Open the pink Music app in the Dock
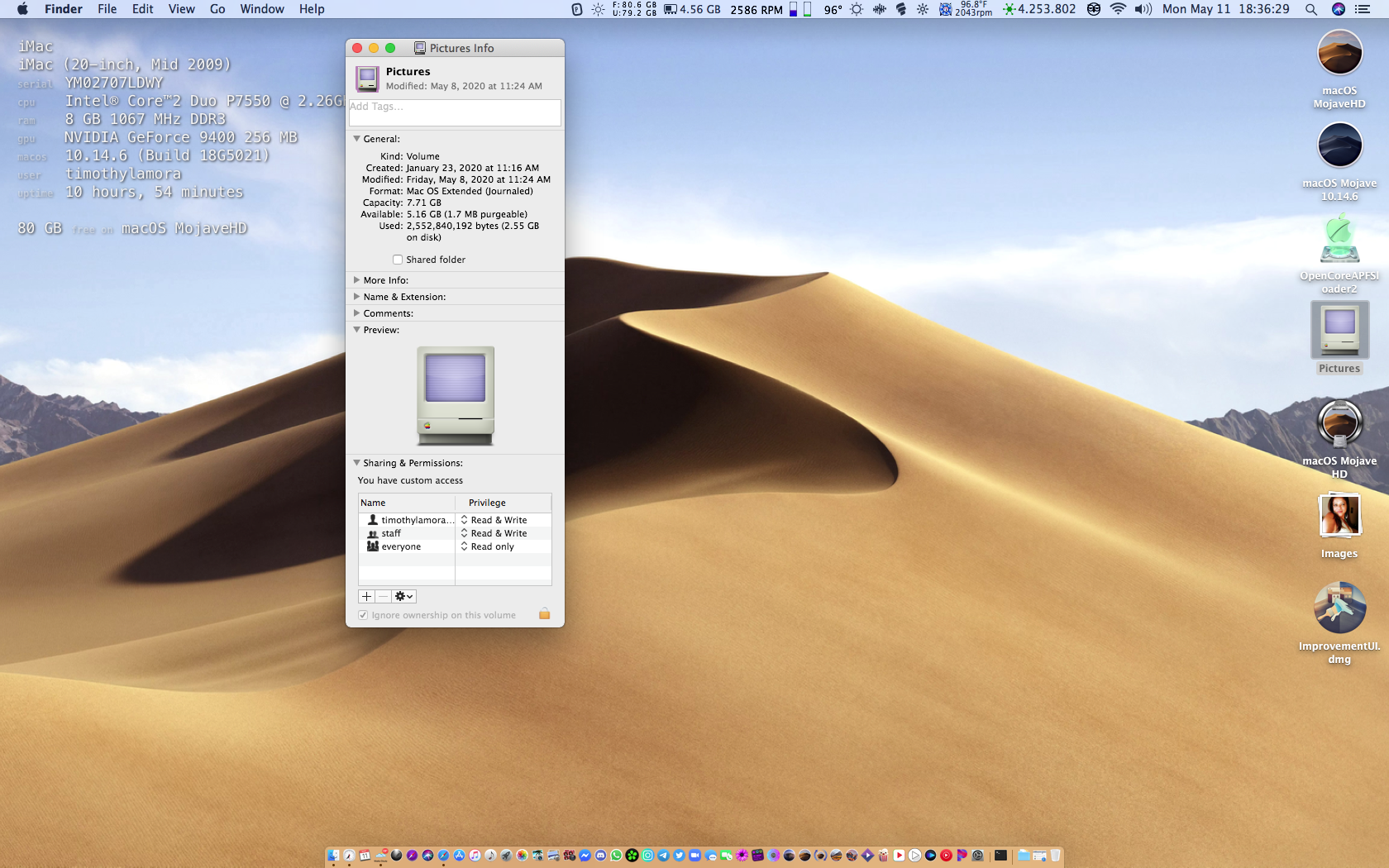 (x=475, y=855)
